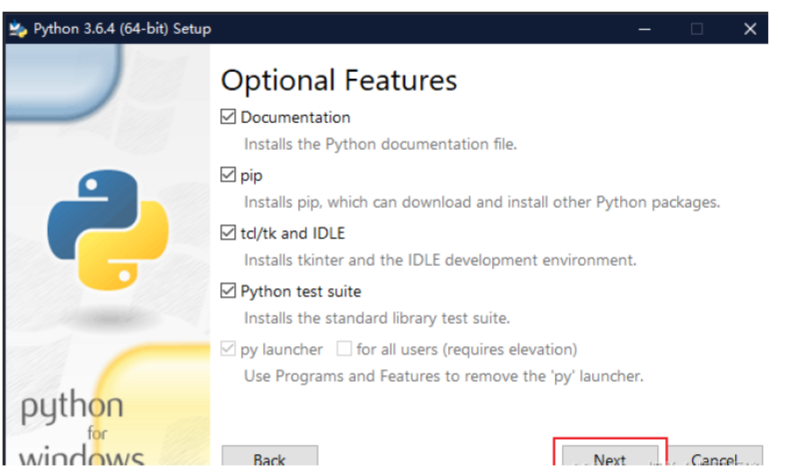Click the 'Use Programs and Features' note
The height and width of the screenshot is (473, 800).
[443, 377]
